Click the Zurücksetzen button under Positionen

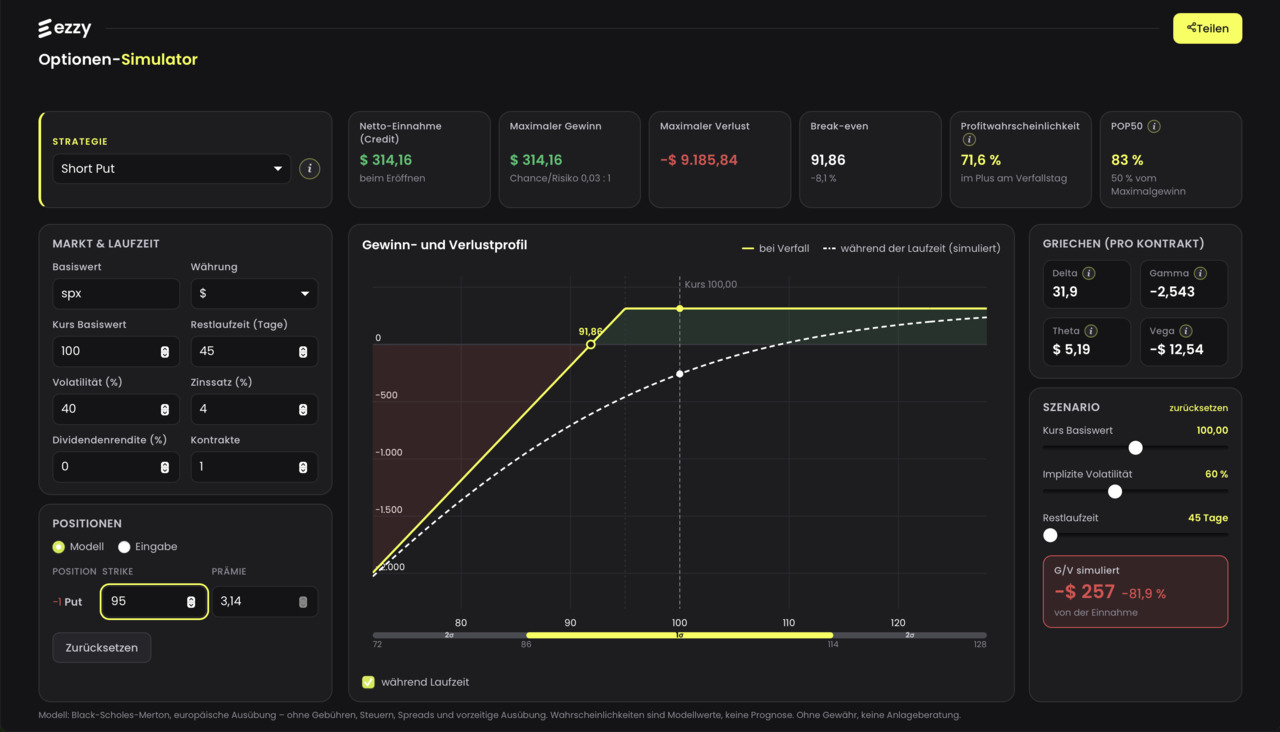point(102,648)
